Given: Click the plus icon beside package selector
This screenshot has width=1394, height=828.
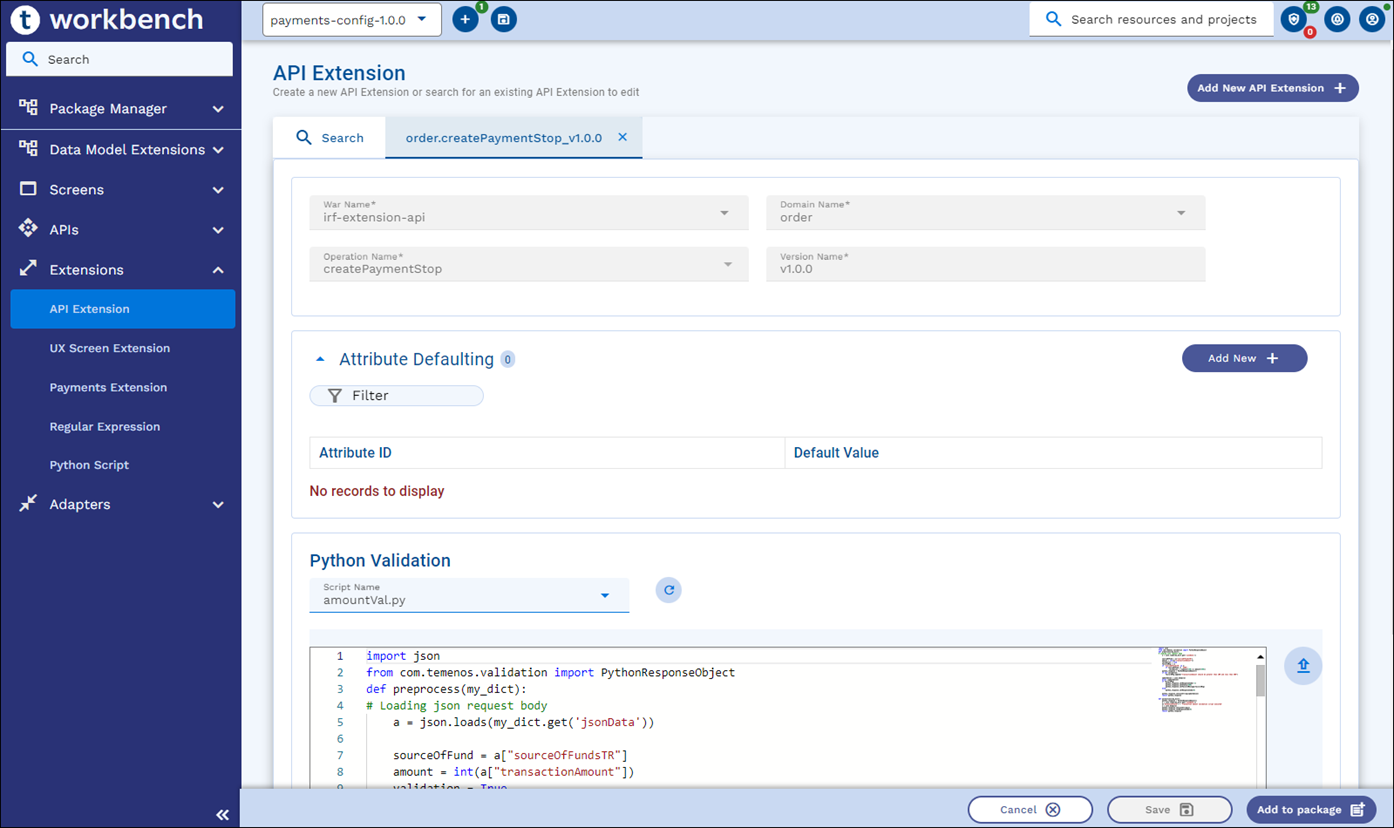Looking at the screenshot, I should [x=465, y=19].
